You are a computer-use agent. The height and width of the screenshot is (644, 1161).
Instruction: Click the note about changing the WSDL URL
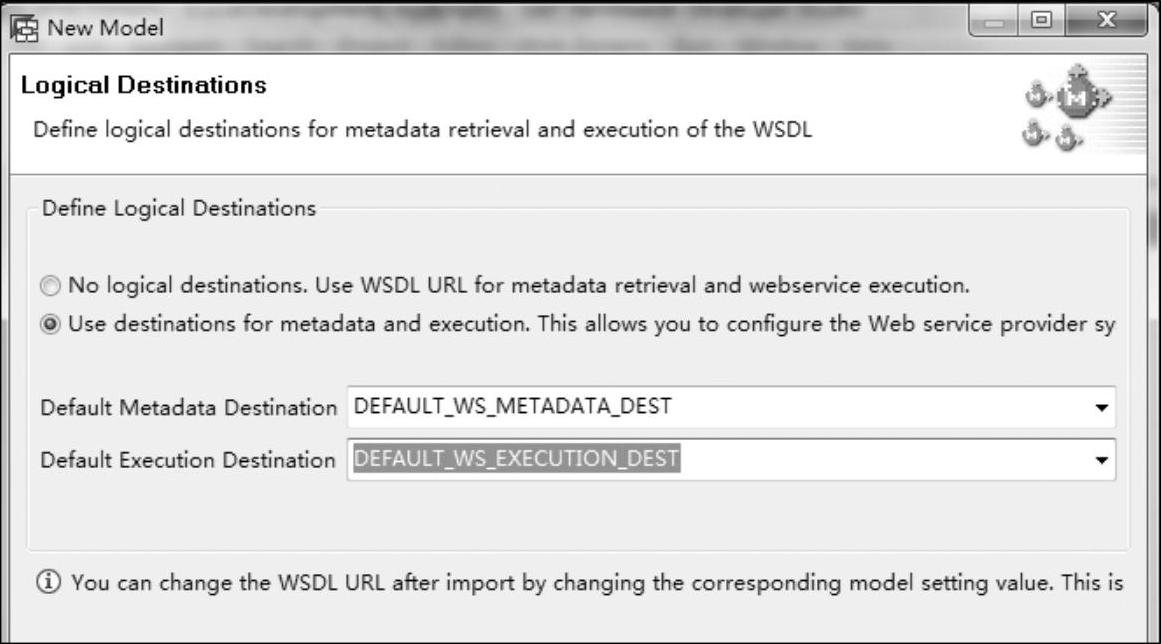pos(597,583)
